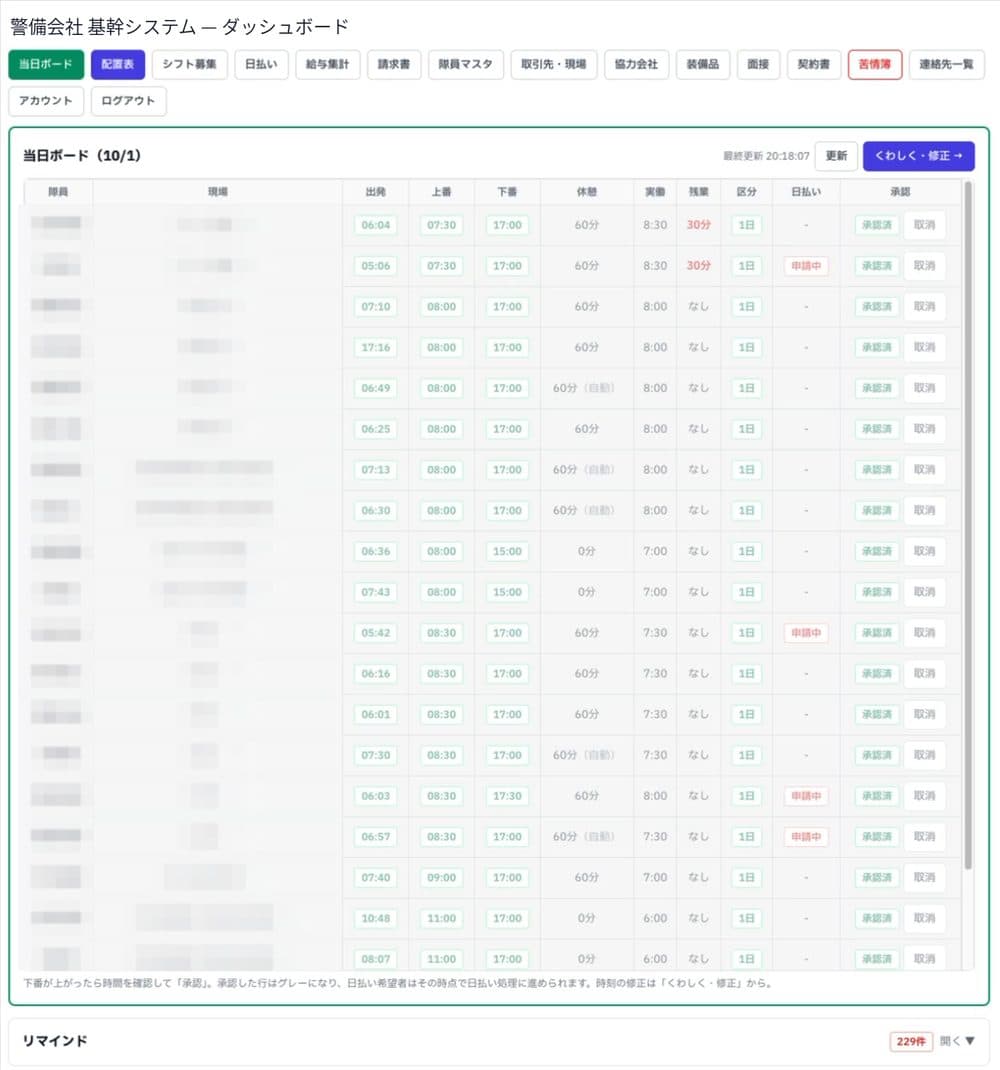Open the 配置表 tab
The height and width of the screenshot is (1070, 1000).
point(117,65)
